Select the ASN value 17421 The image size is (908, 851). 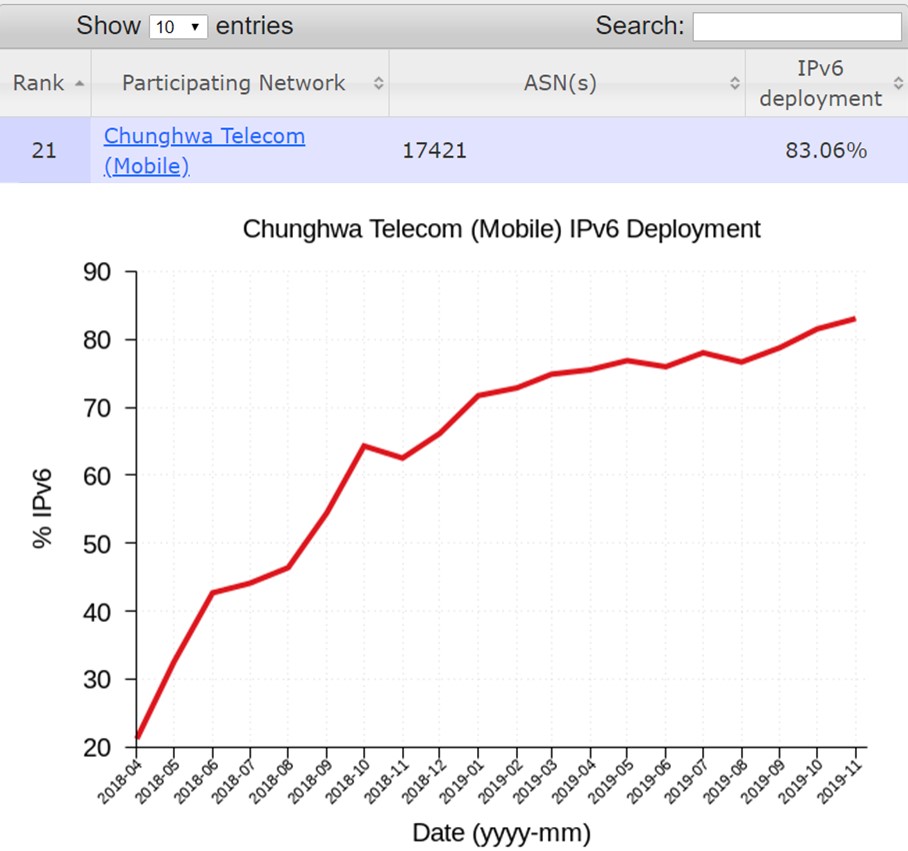pos(434,151)
